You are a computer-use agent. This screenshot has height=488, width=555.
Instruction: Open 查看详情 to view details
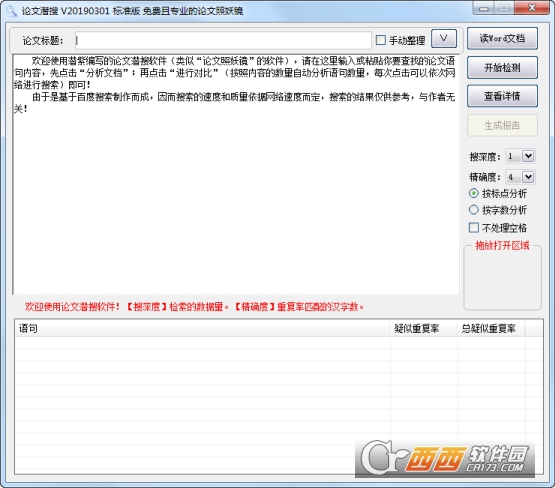[502, 96]
